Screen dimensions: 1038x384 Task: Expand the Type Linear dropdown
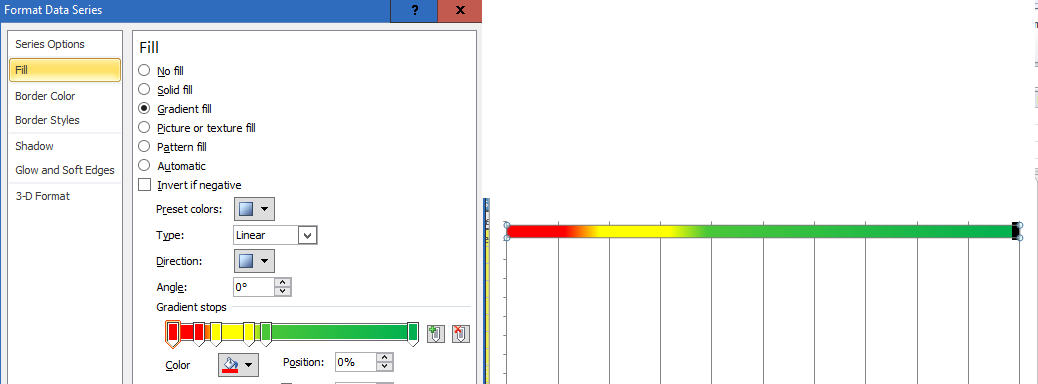tap(308, 235)
